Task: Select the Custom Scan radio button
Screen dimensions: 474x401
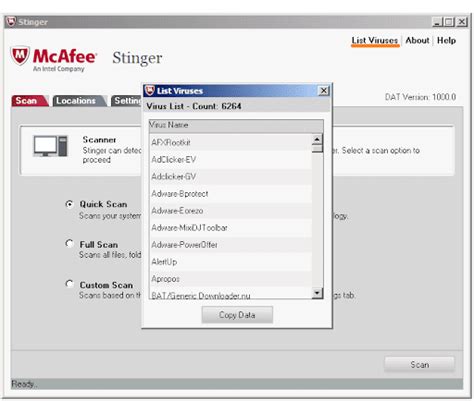Action: (x=69, y=284)
